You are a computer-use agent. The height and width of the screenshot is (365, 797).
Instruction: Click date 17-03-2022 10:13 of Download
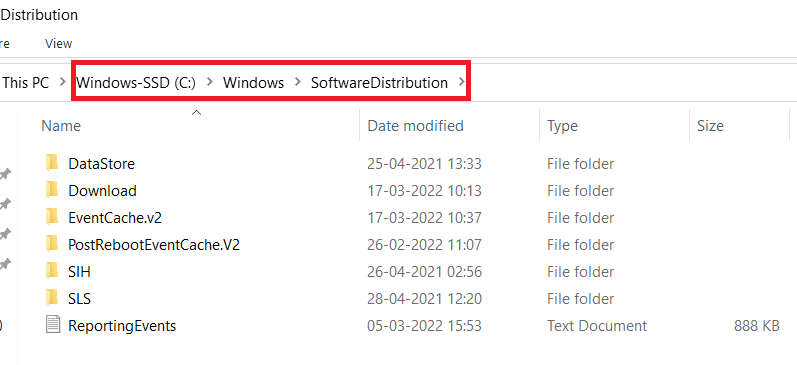coord(424,191)
